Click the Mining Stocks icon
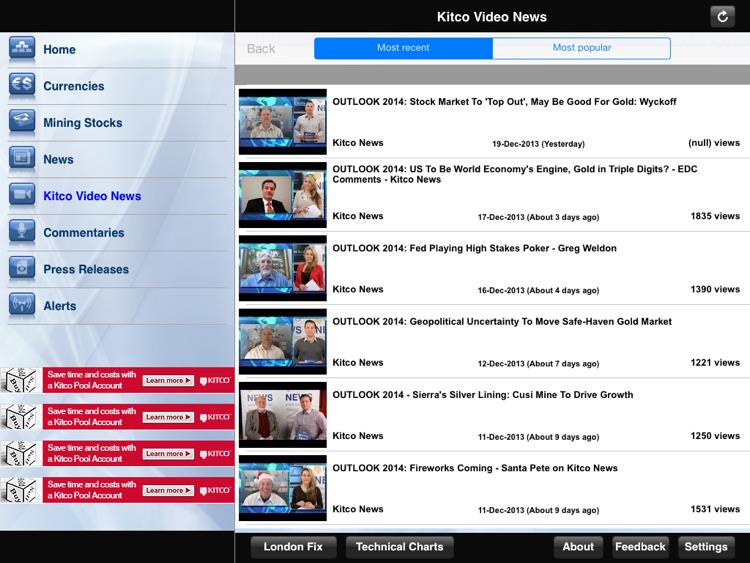Screen dimensions: 750x563 click(22, 122)
